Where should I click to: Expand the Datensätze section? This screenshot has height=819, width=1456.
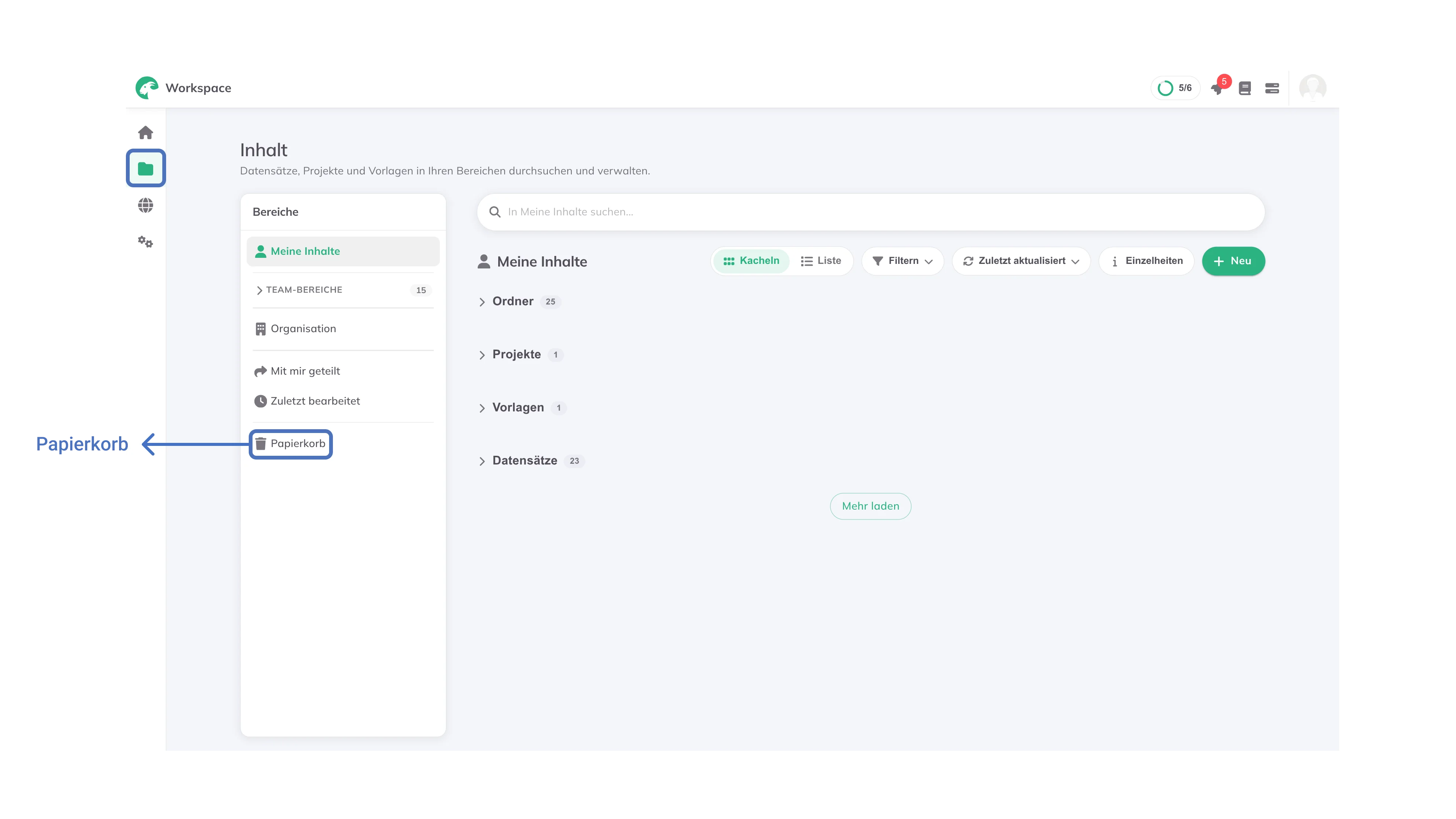pyautogui.click(x=482, y=461)
